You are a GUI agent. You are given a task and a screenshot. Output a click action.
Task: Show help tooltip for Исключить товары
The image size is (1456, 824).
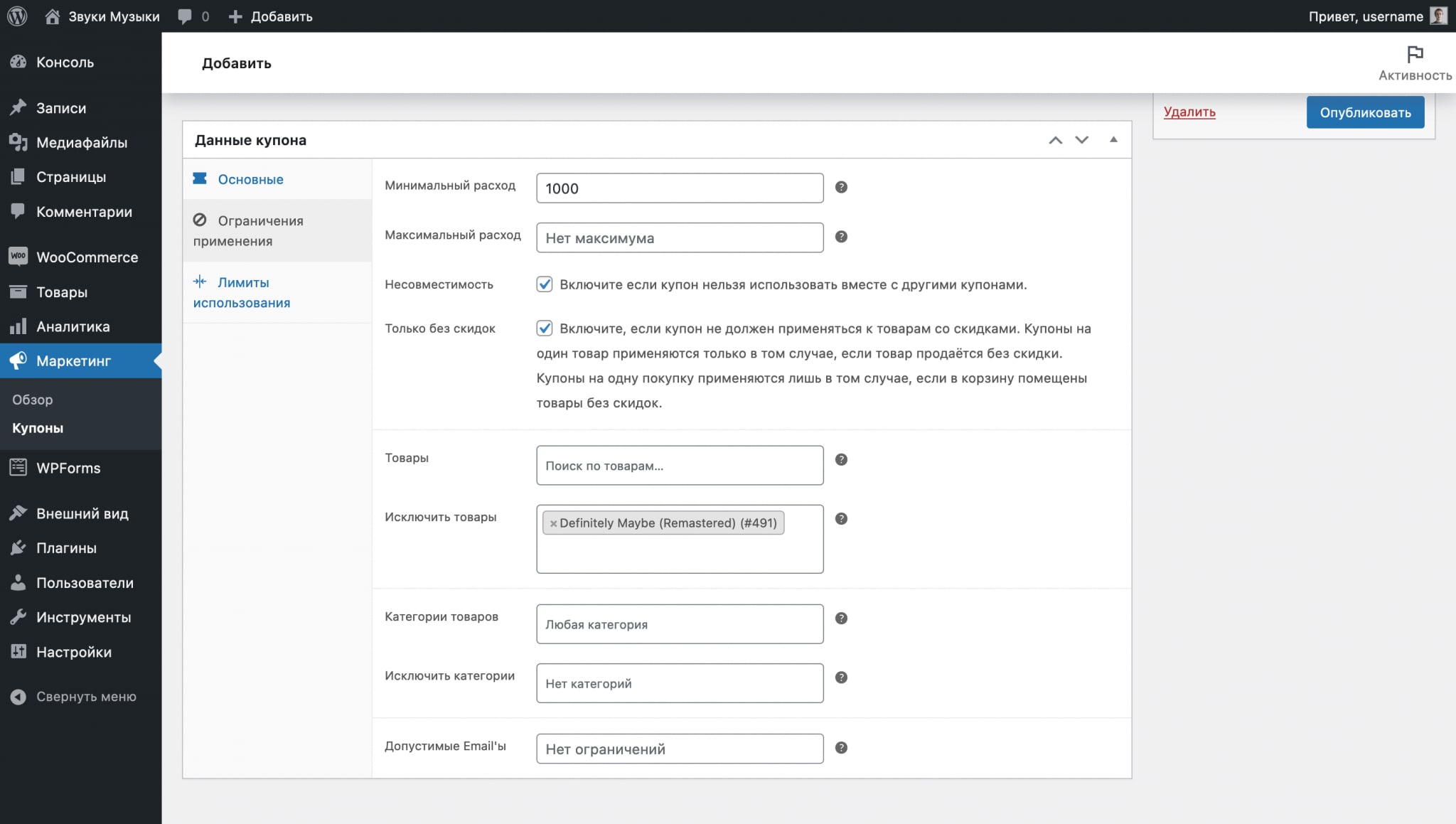(841, 518)
